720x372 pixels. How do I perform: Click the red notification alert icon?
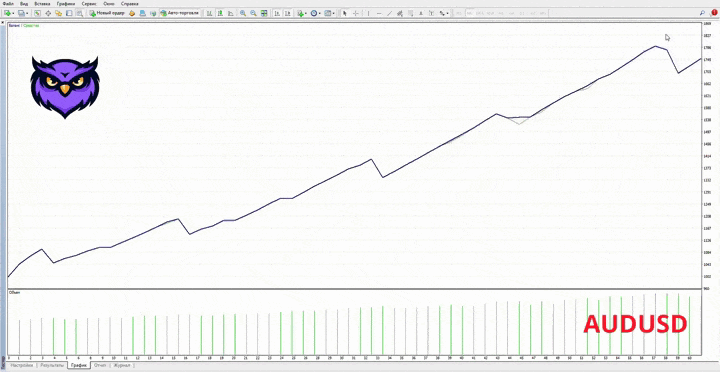pos(714,13)
